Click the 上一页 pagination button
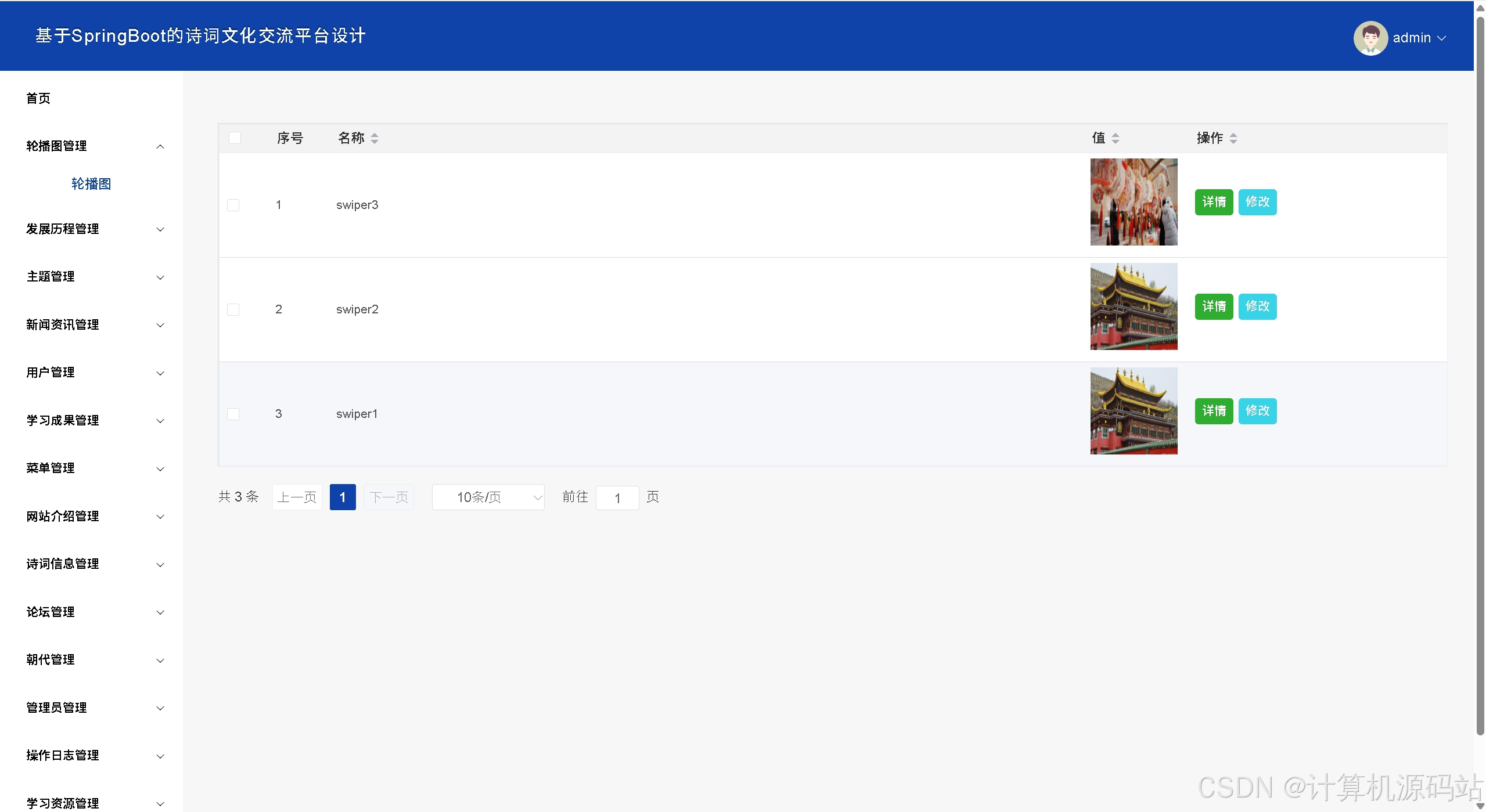 [x=297, y=497]
